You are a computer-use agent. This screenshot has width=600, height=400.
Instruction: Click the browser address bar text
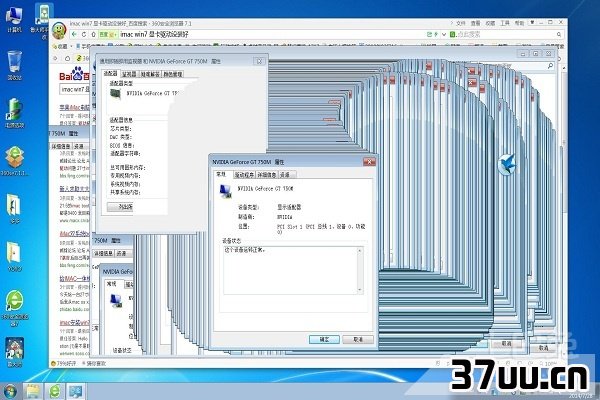[x=155, y=34]
